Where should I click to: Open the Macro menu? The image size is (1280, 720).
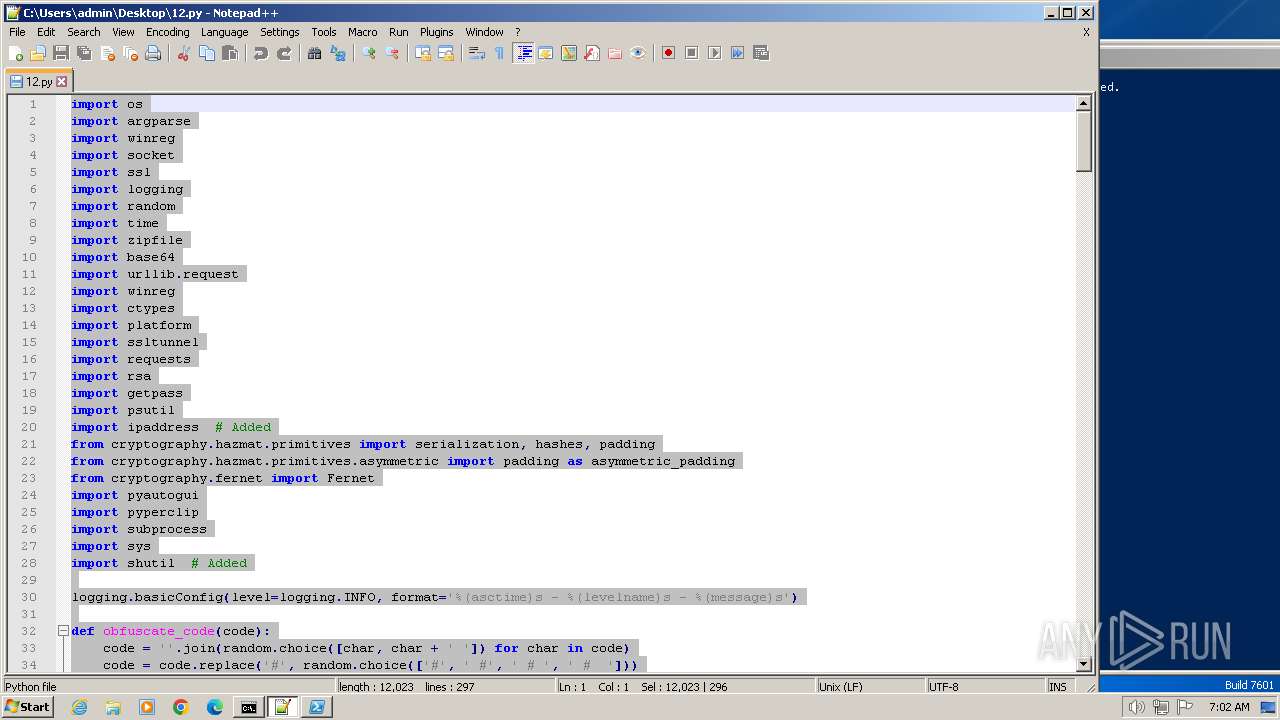[x=363, y=32]
